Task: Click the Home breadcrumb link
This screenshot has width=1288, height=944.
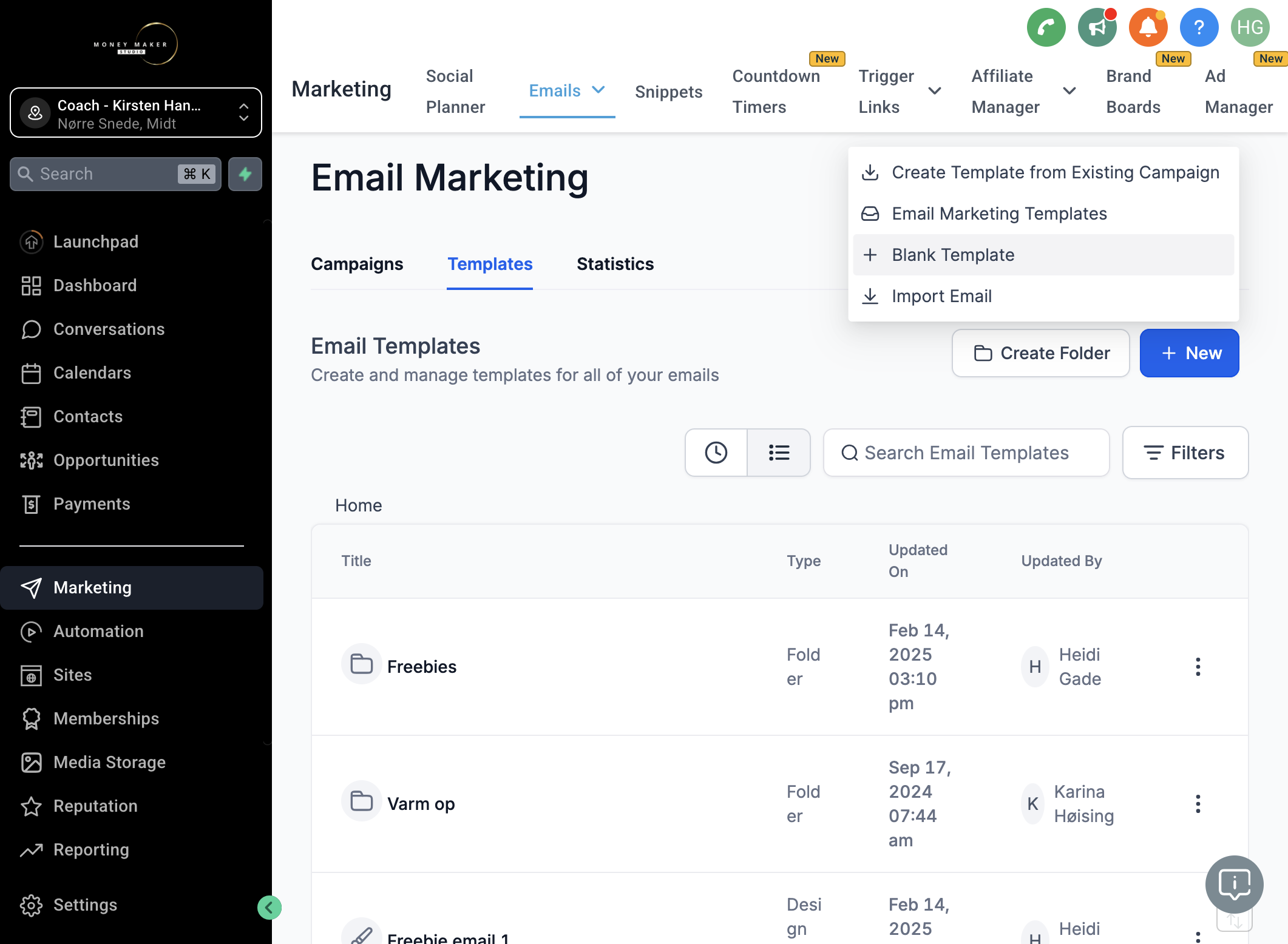Action: (x=358, y=505)
